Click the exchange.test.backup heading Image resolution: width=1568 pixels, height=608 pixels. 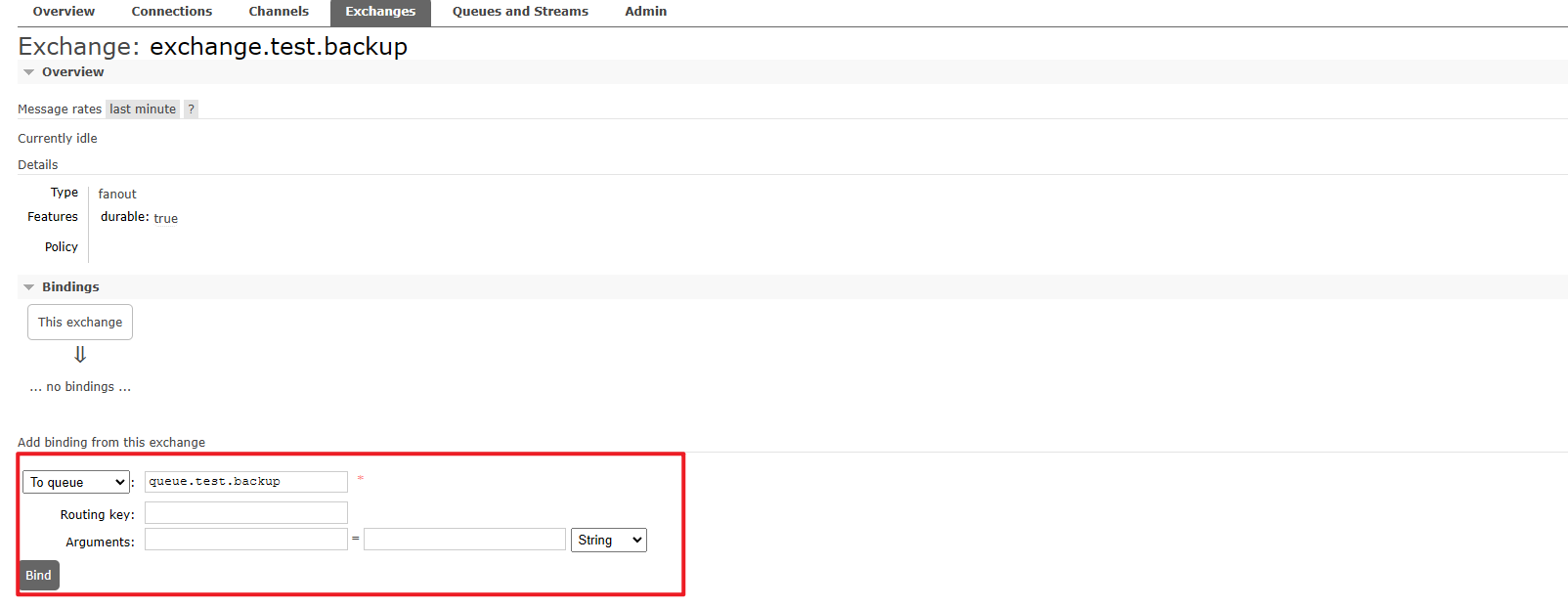[x=279, y=47]
